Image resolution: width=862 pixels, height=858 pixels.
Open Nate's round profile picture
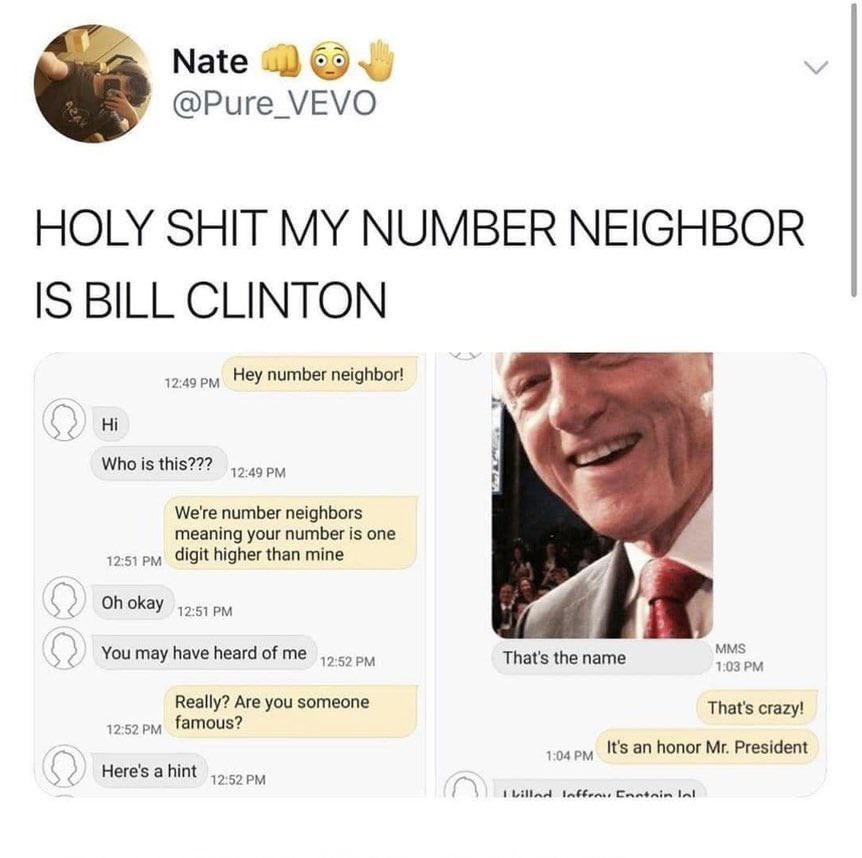click(93, 84)
